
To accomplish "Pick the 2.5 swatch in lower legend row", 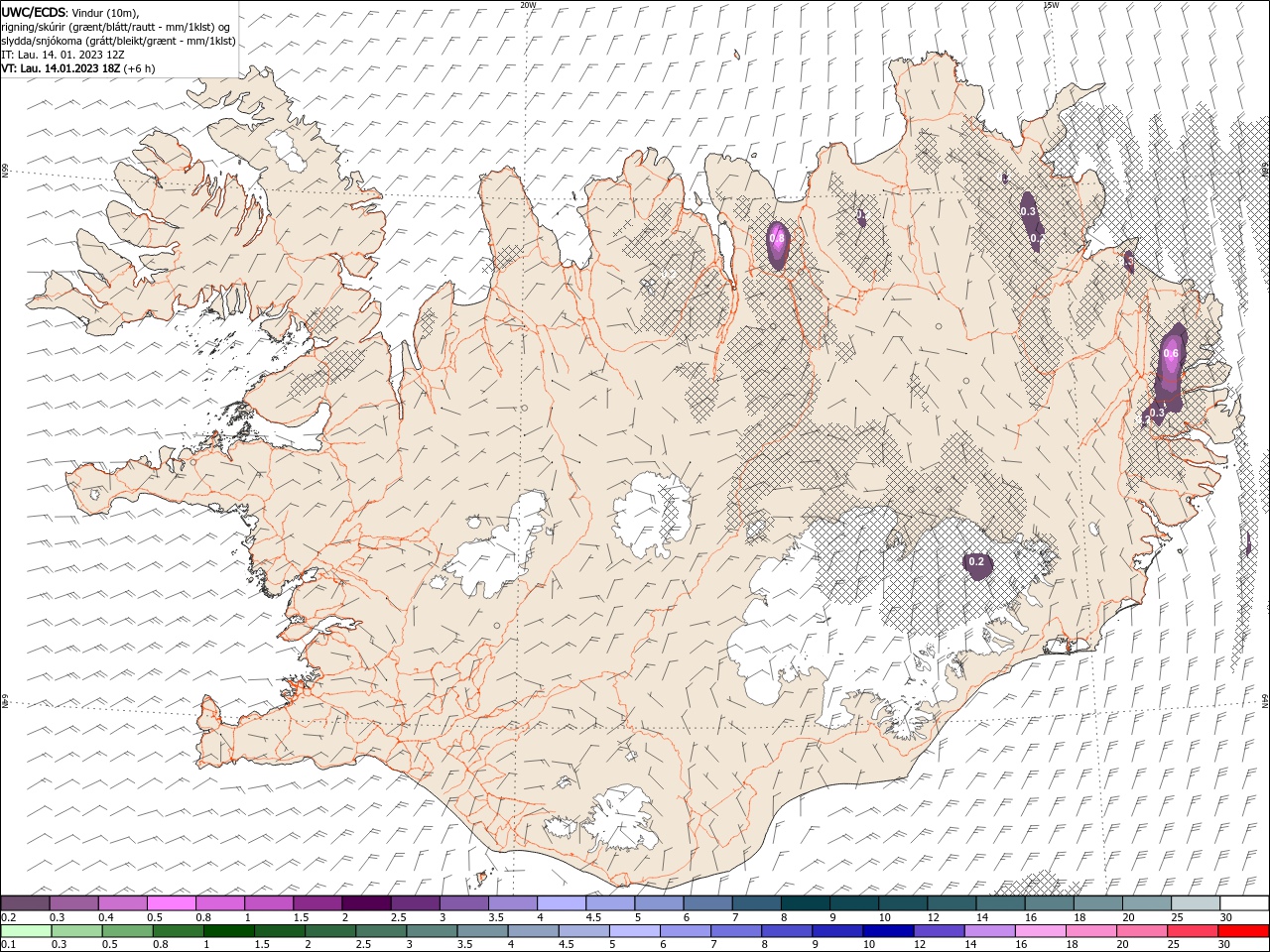I will coord(380,931).
